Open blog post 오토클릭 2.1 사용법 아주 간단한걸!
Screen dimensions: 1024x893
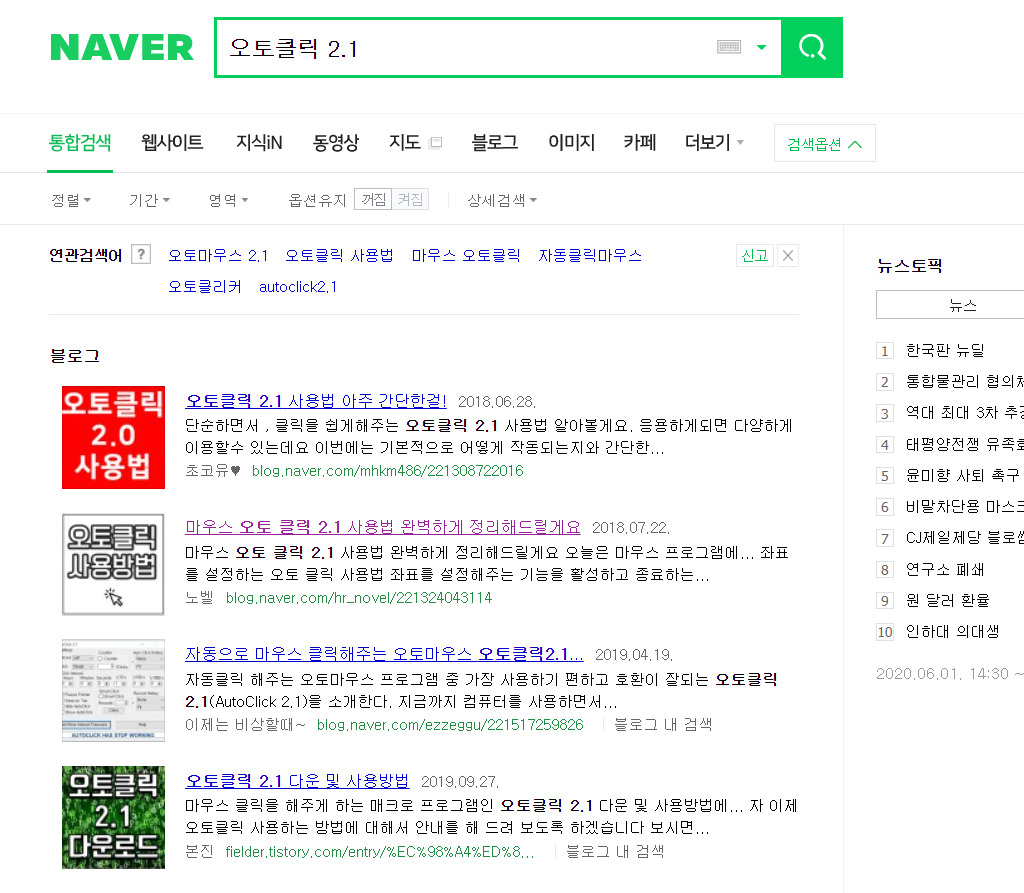316,400
